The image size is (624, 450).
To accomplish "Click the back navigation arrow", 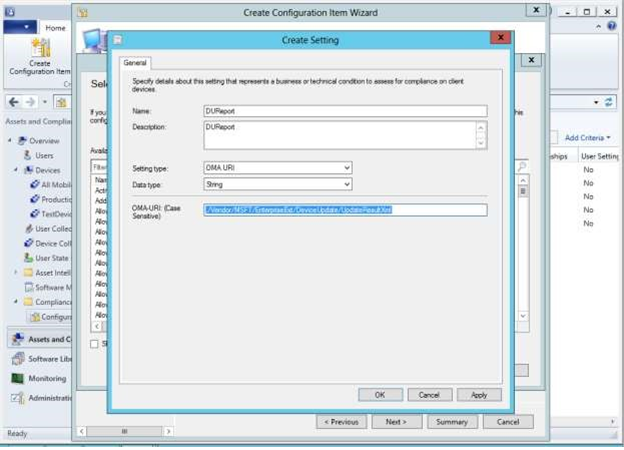I will [x=14, y=102].
